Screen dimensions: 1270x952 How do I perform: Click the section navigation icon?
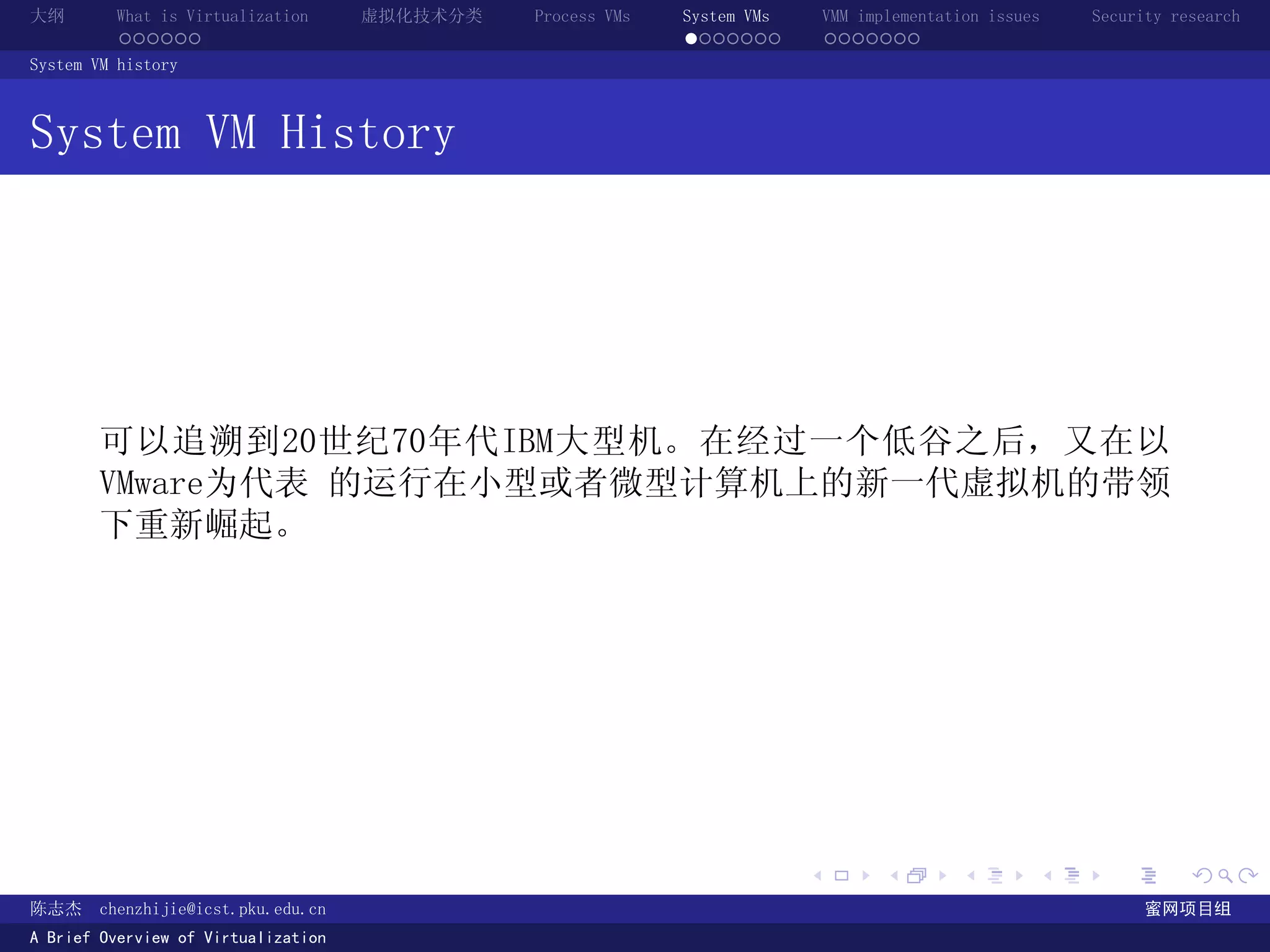coord(1072,875)
